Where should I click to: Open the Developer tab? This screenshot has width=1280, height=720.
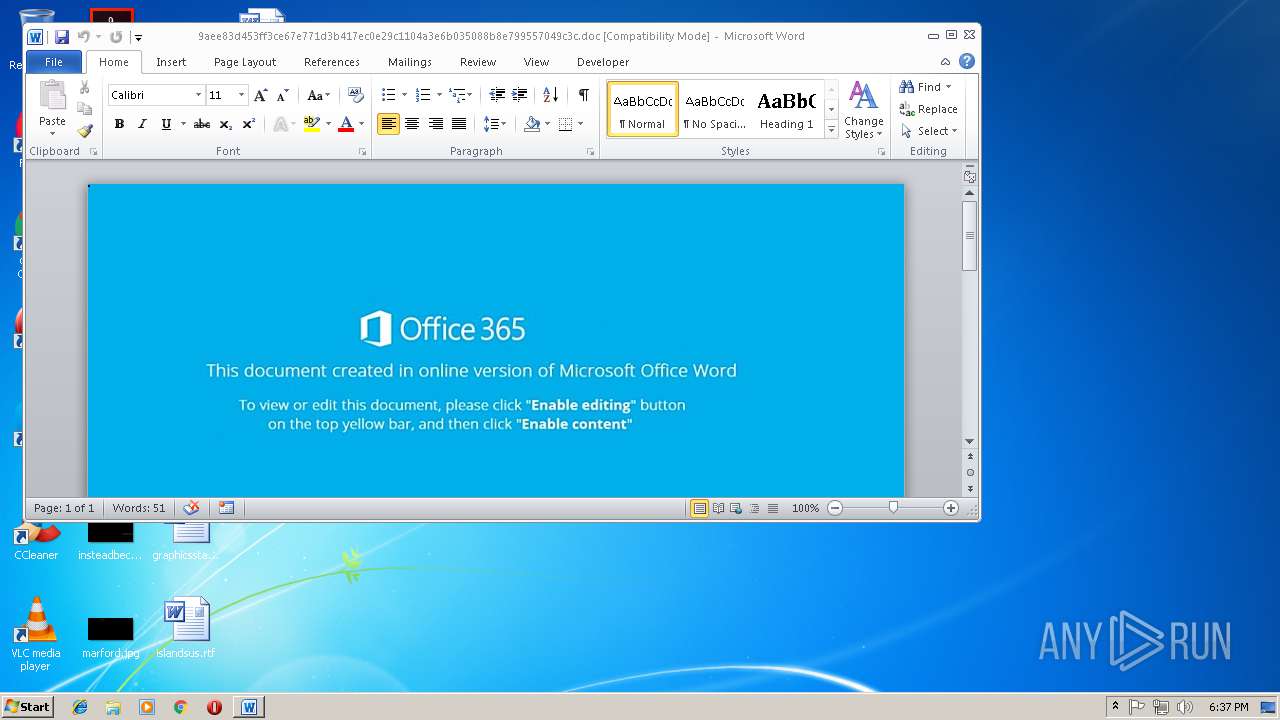(603, 62)
